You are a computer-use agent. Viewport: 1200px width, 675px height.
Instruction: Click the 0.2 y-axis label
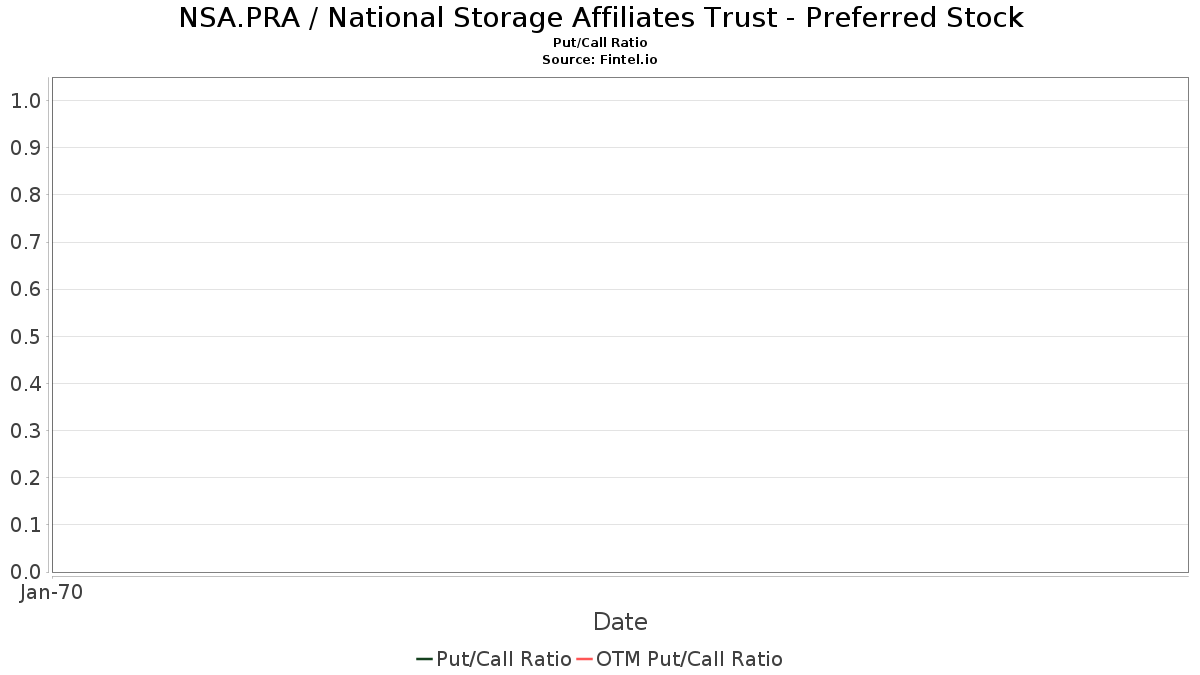[26, 477]
